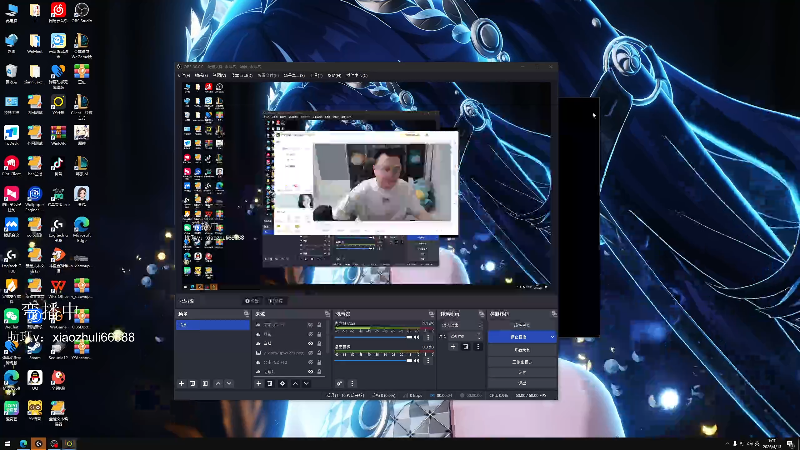Open second audio channel three-dot menu
The image size is (800, 450).
pos(428,361)
